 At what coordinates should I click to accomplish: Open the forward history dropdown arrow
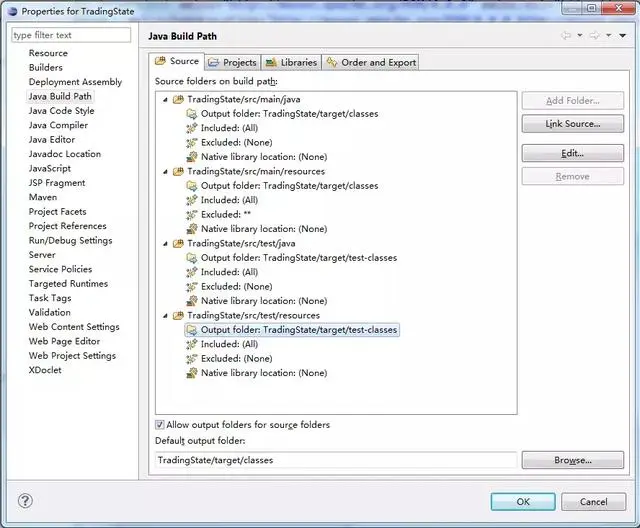(609, 35)
